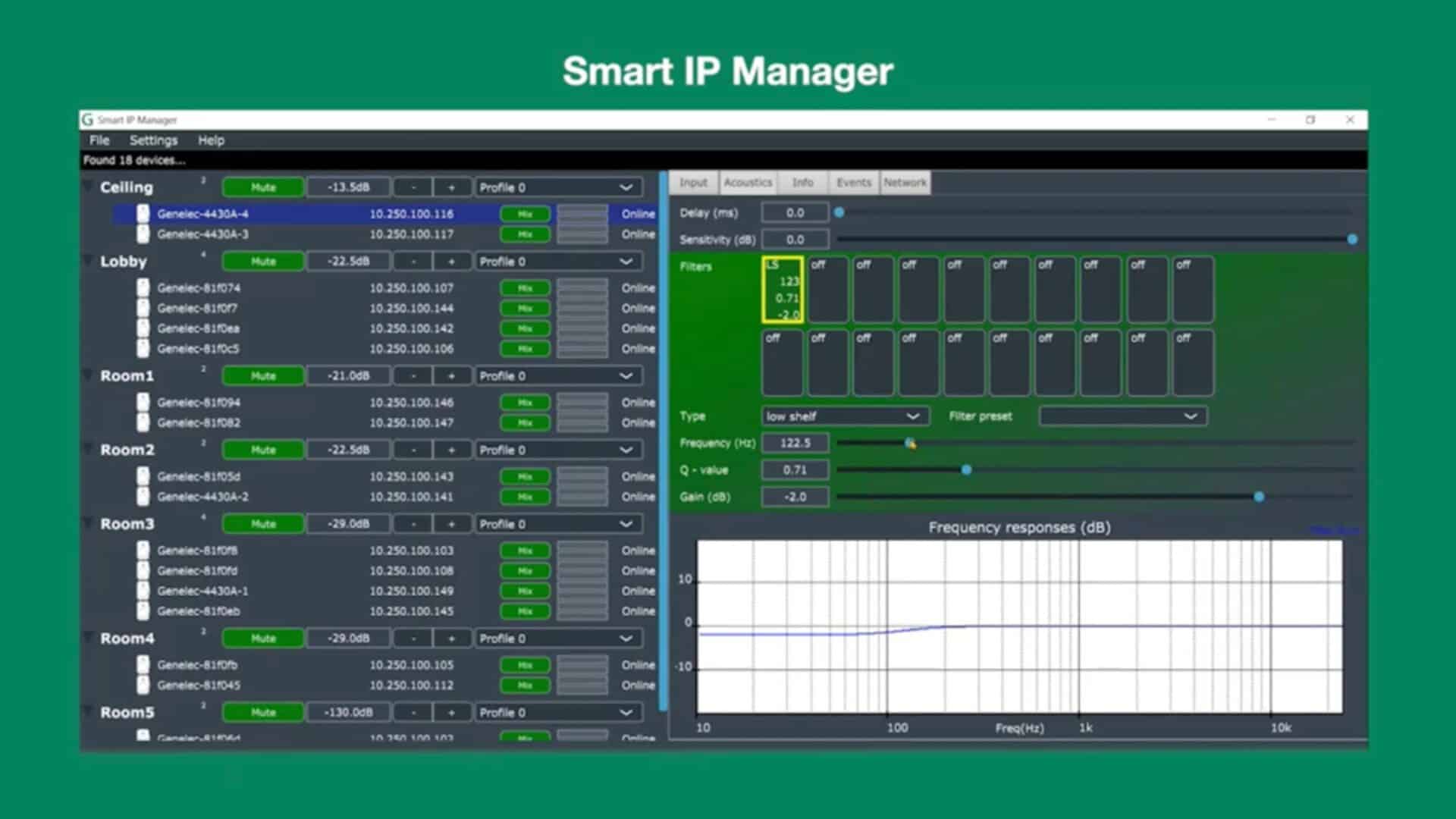Click the Gain (dB) slider handle
The image size is (1456, 819).
[1259, 497]
